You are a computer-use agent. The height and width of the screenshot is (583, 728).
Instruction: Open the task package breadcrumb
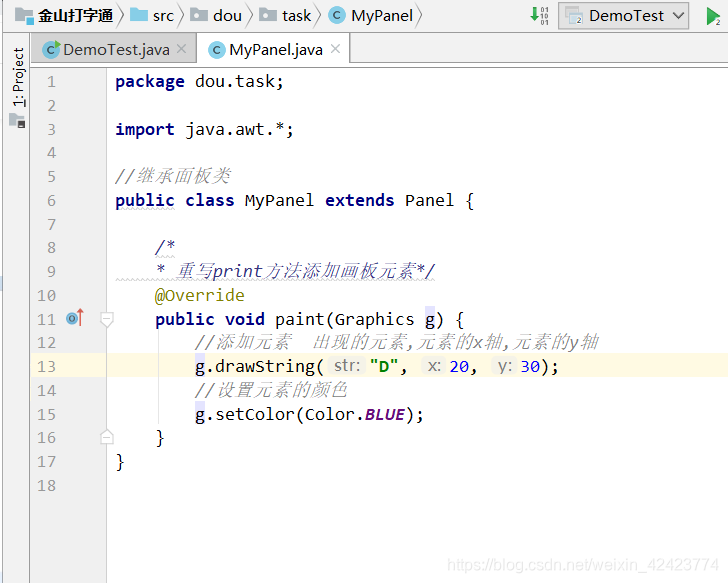pos(285,16)
